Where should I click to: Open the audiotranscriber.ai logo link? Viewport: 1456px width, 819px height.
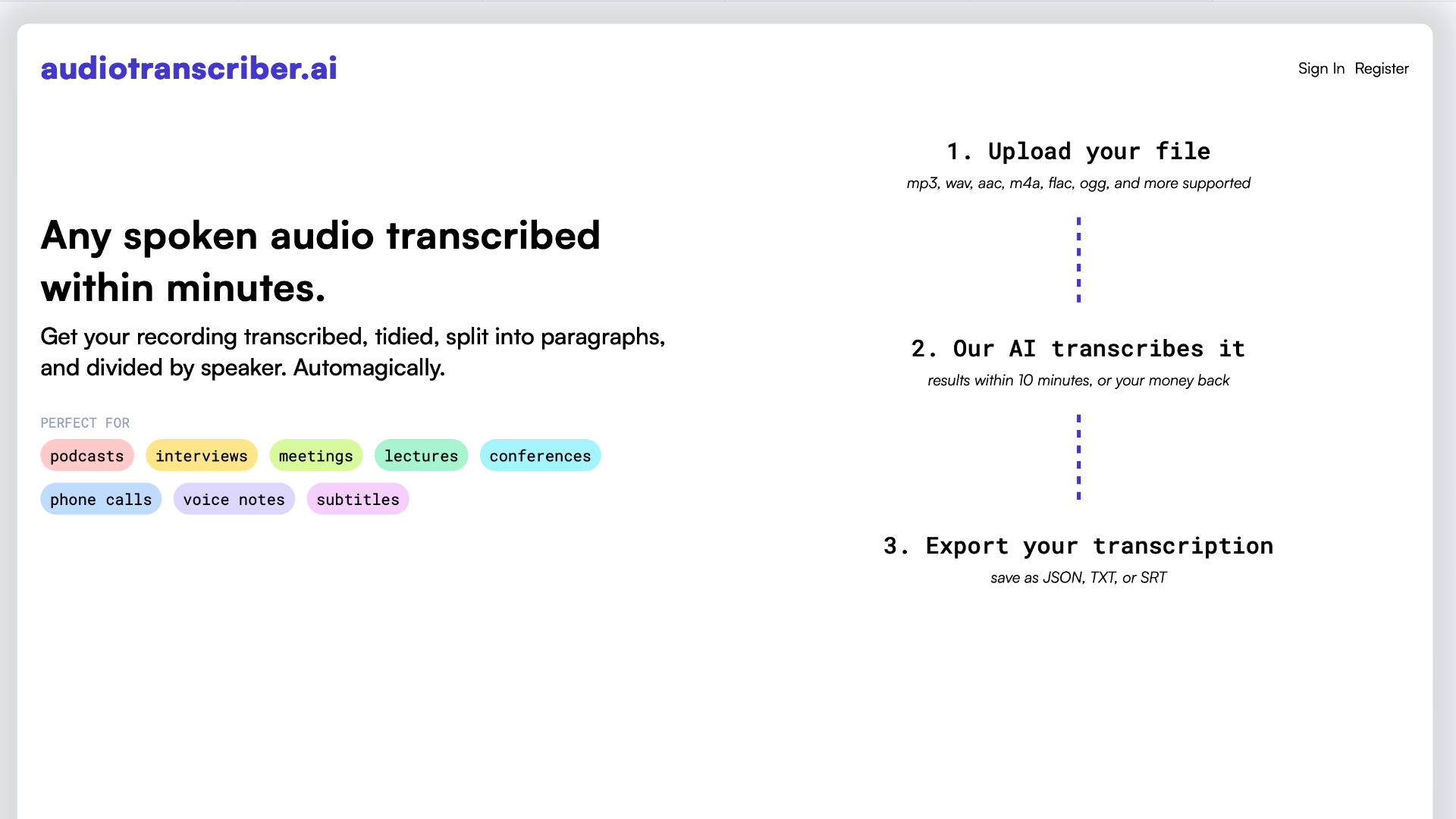[x=189, y=68]
